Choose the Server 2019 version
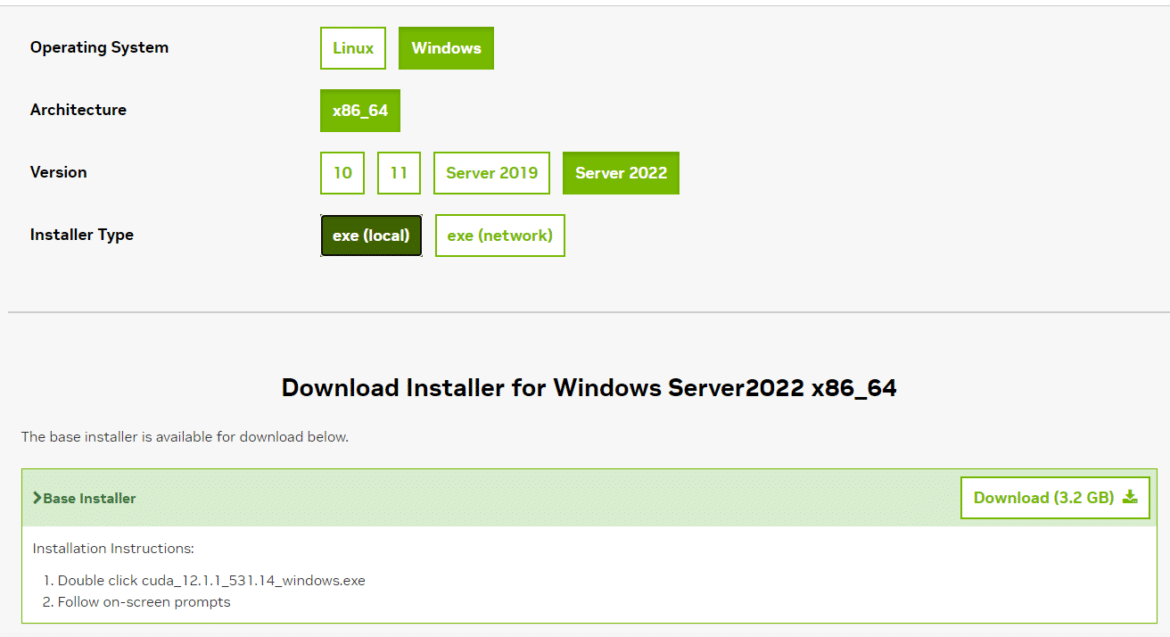 pyautogui.click(x=492, y=173)
